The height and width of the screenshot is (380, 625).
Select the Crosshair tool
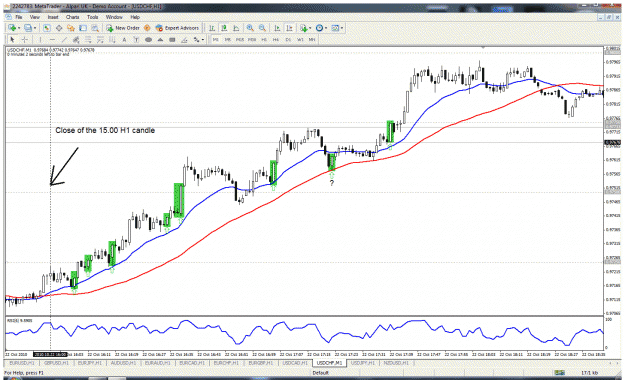coord(24,39)
